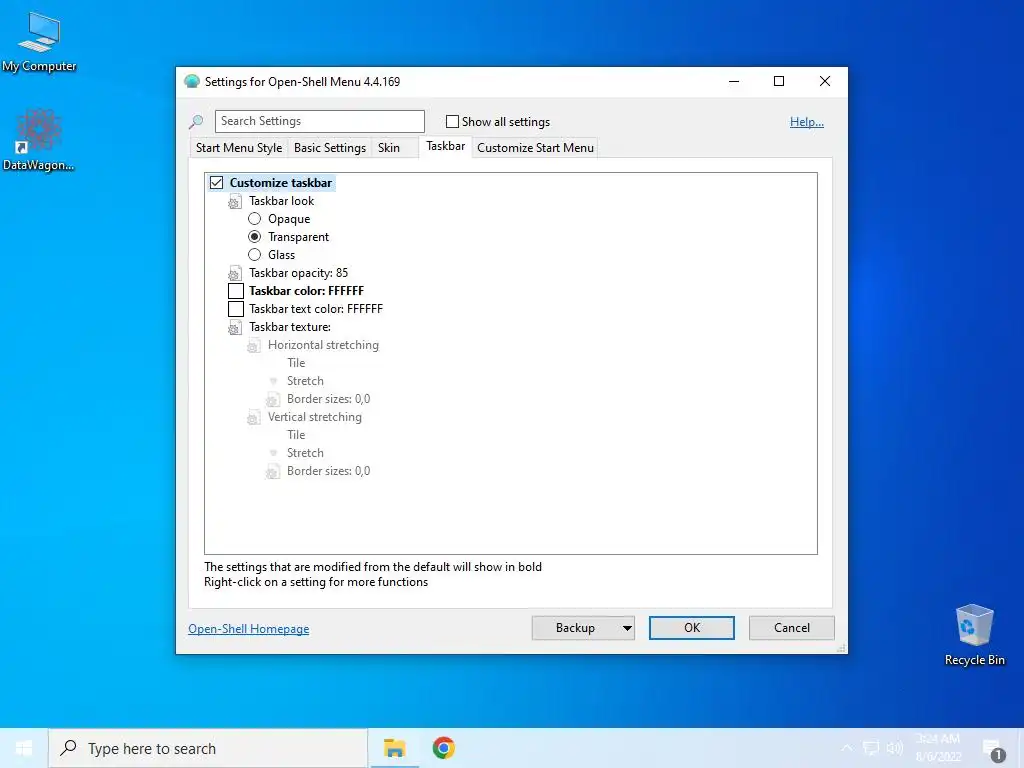Viewport: 1024px width, 768px height.
Task: Click the Cancel button
Action: point(792,628)
